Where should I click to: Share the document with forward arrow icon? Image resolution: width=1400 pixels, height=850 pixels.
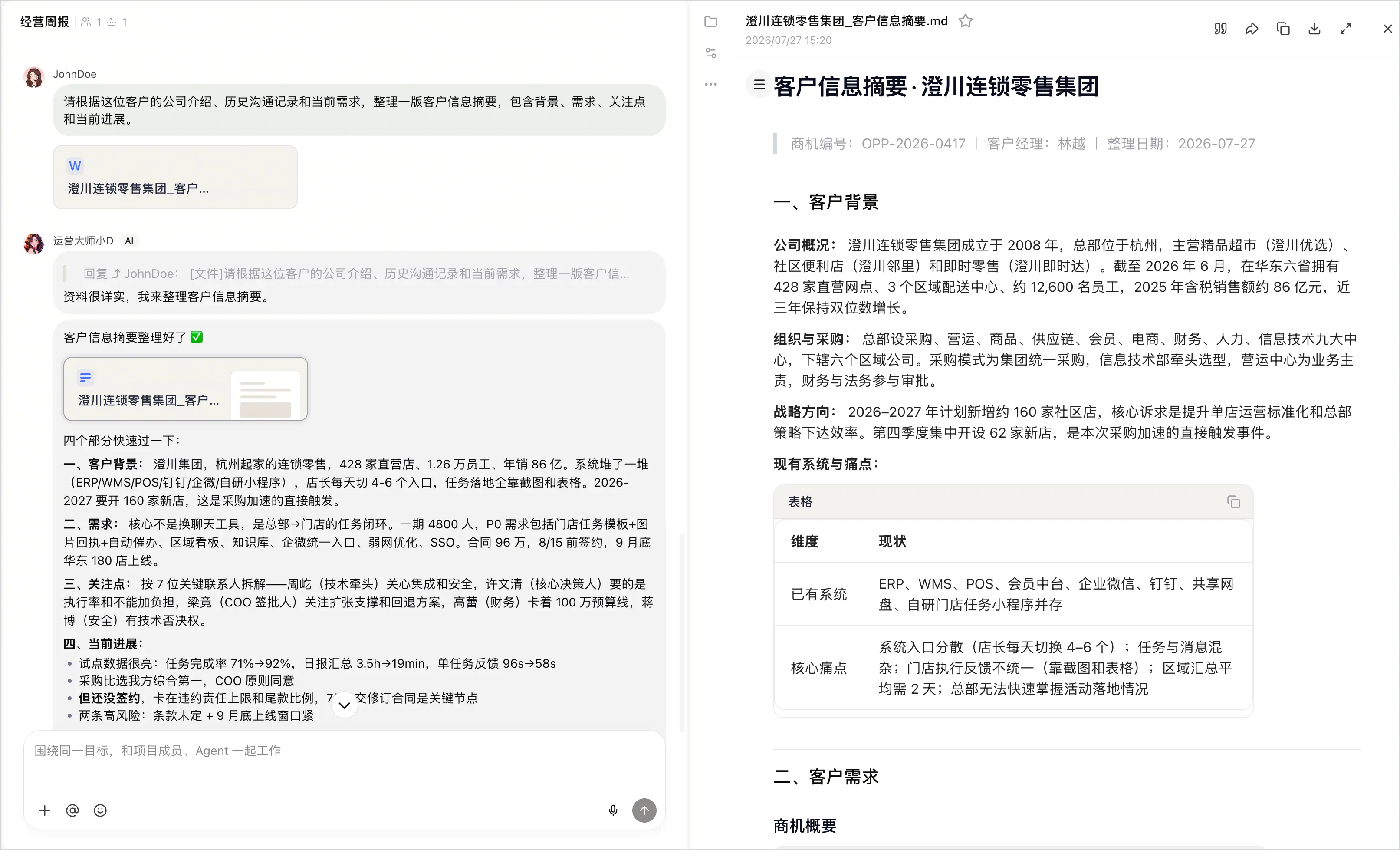pyautogui.click(x=1252, y=29)
